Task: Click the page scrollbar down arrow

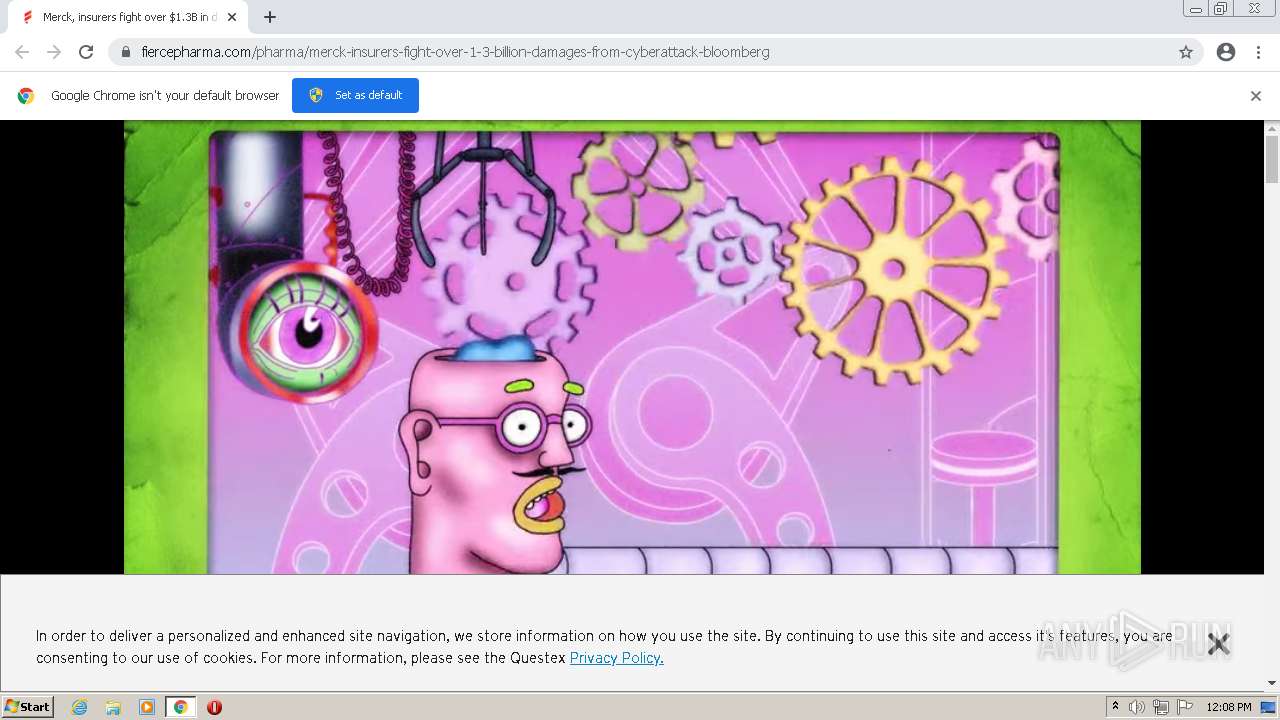Action: pos(1272,683)
